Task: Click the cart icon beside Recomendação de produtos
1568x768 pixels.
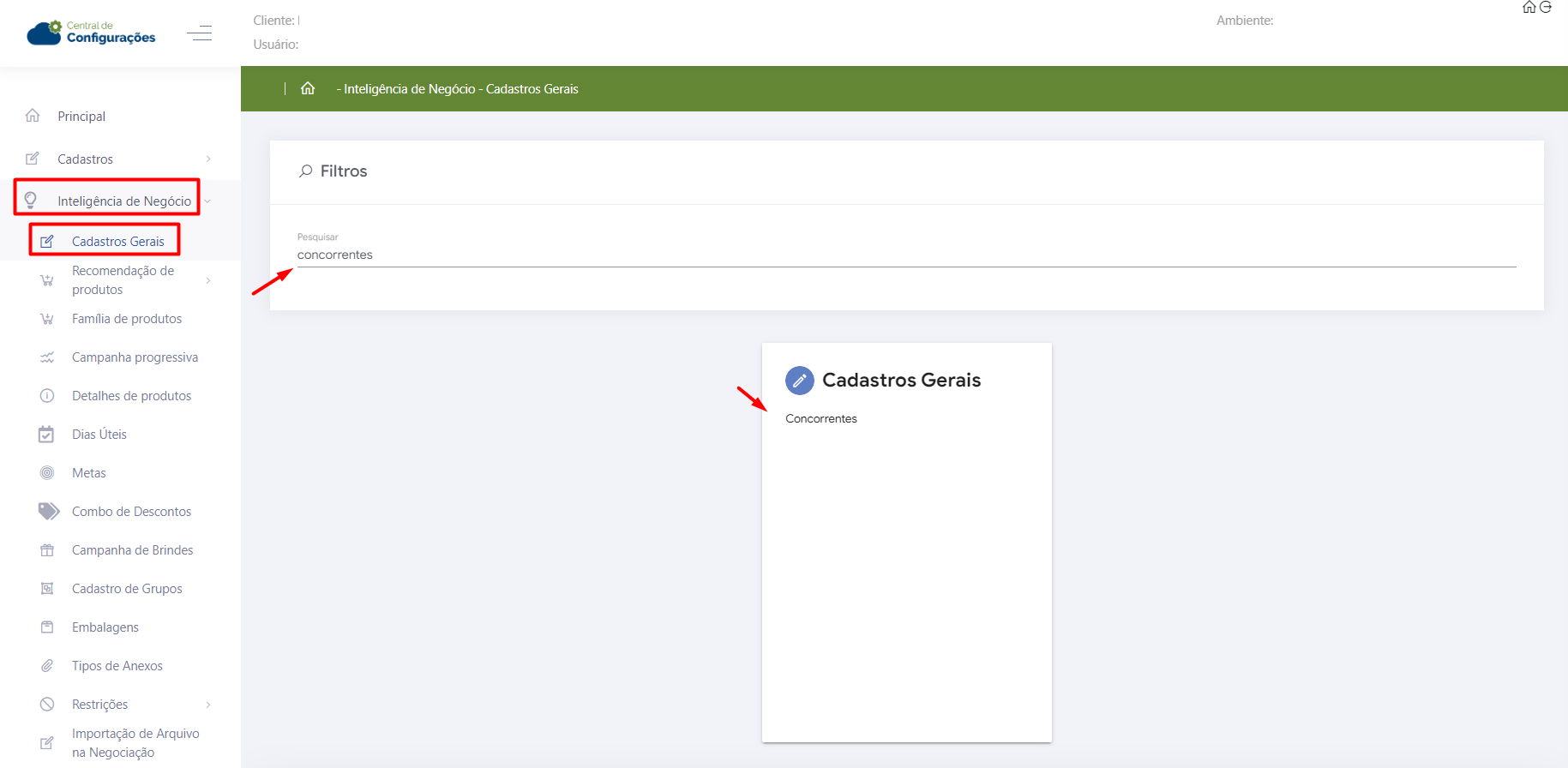Action: click(x=47, y=280)
